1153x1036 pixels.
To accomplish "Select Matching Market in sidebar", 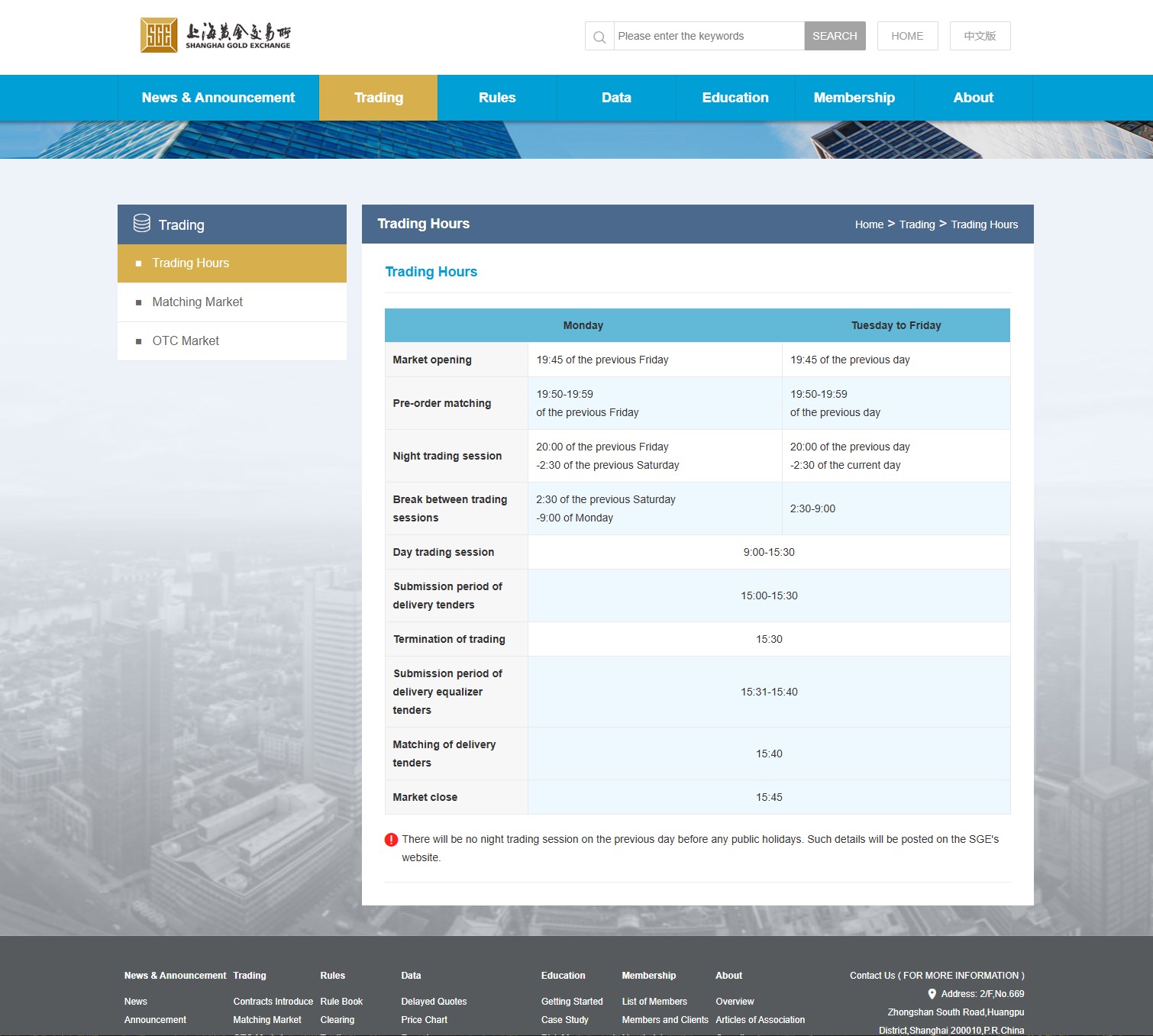I will tap(232, 302).
